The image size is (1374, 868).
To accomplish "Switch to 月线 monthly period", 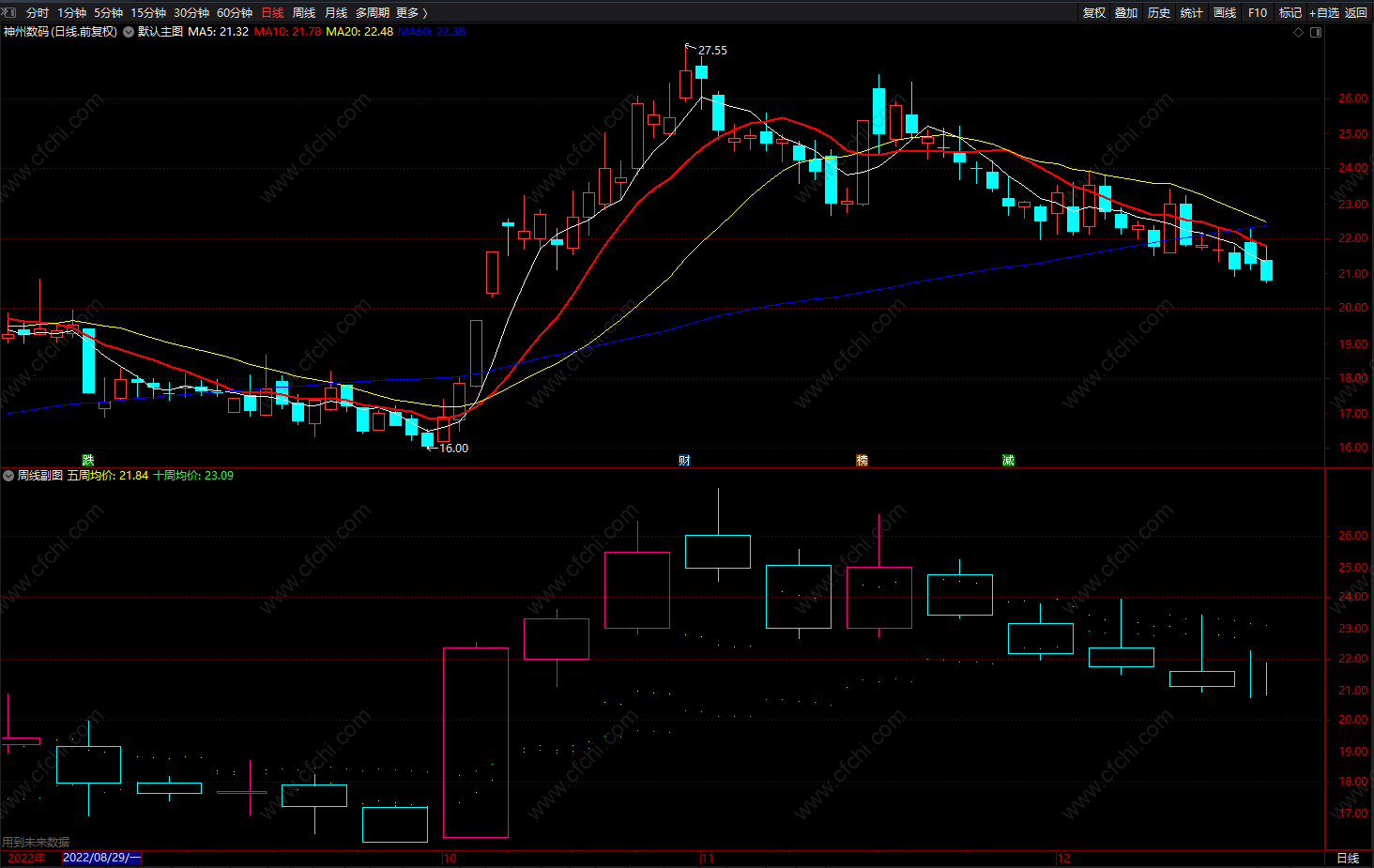I will [336, 13].
